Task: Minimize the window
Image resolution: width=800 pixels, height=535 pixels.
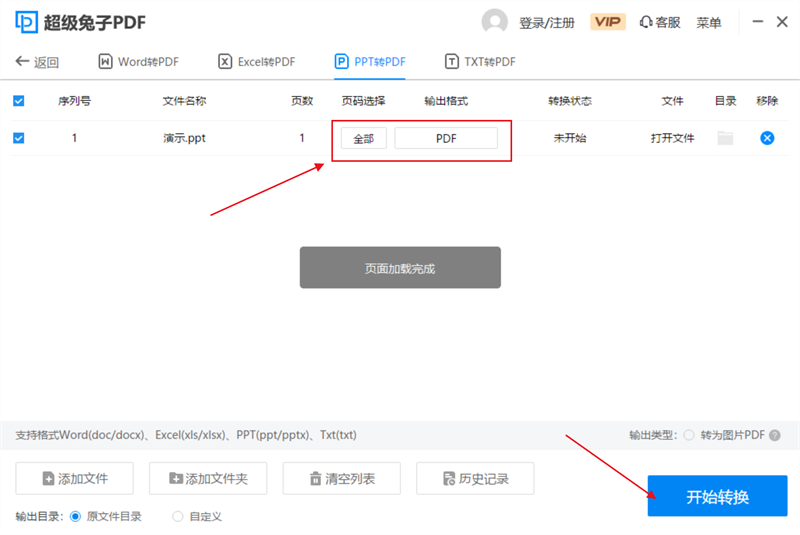Action: point(758,21)
